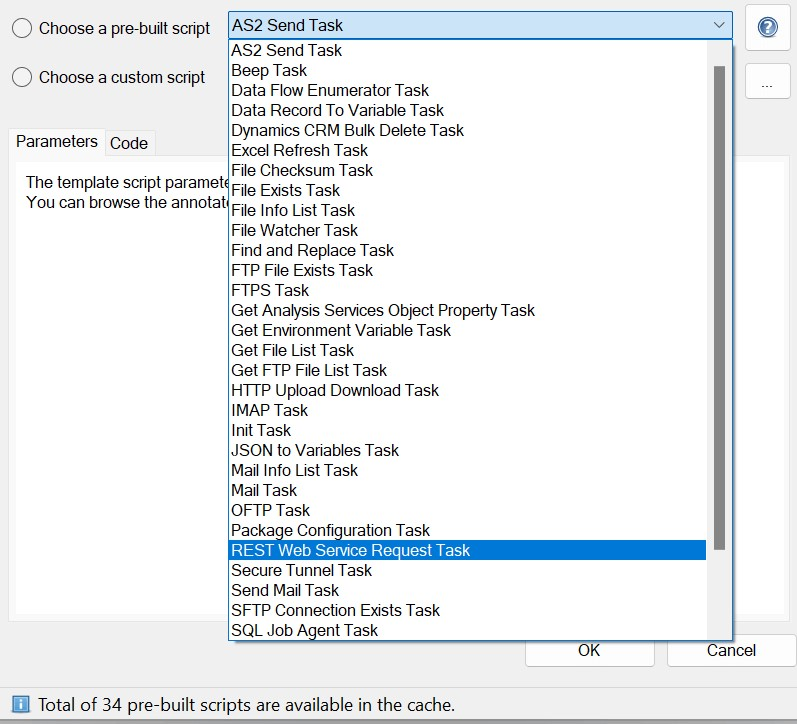
Task: Select Package Configuration Task
Action: (x=467, y=530)
